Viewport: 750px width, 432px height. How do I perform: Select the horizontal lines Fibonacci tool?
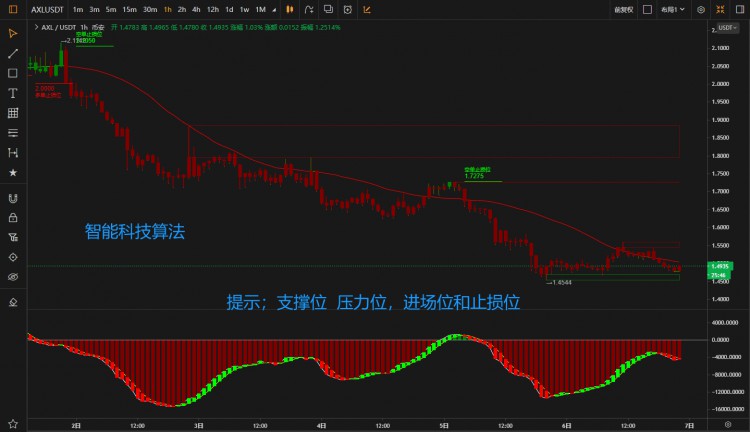tap(13, 133)
